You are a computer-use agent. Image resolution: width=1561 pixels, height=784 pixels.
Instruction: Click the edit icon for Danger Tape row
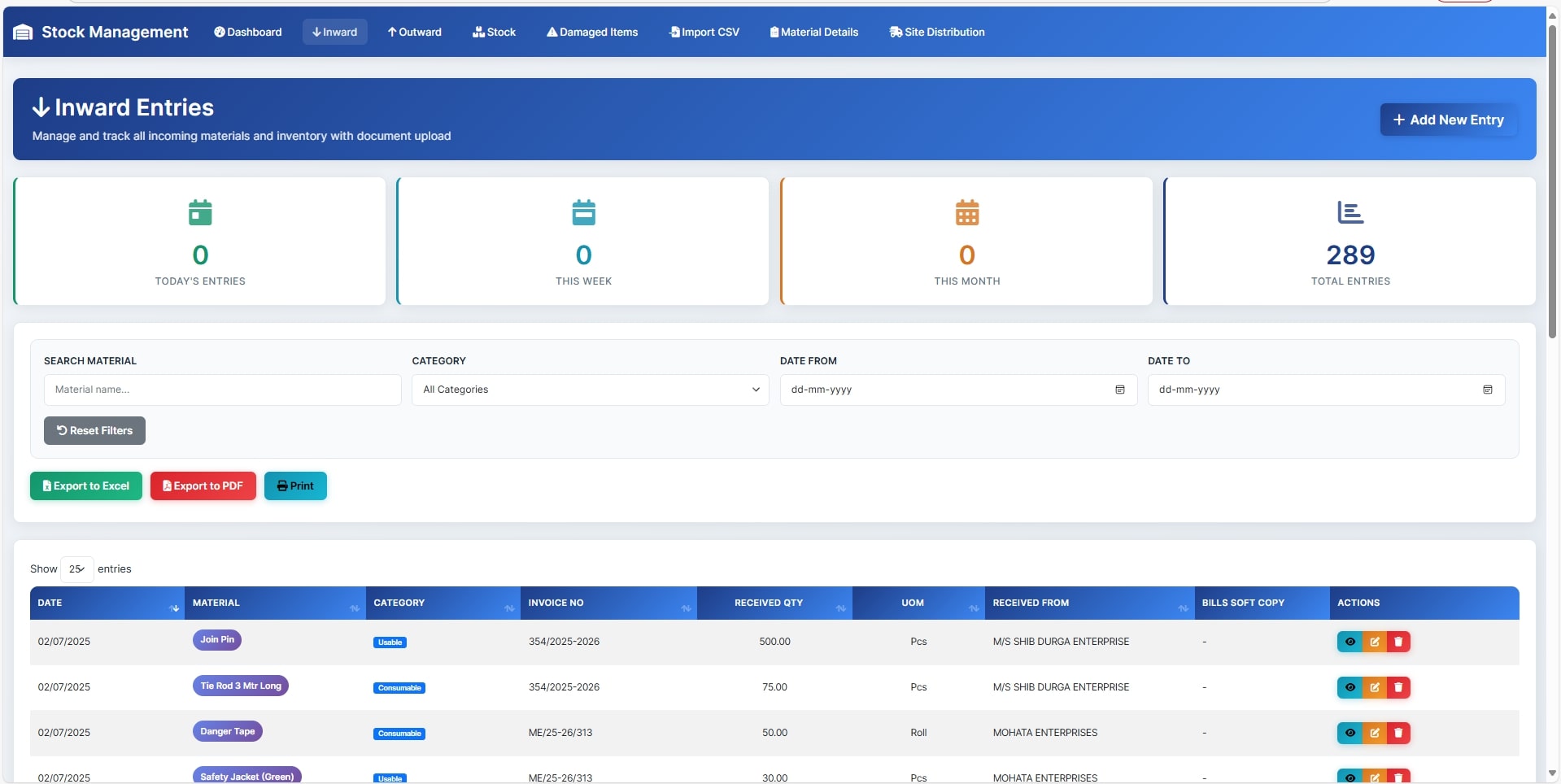[1374, 733]
